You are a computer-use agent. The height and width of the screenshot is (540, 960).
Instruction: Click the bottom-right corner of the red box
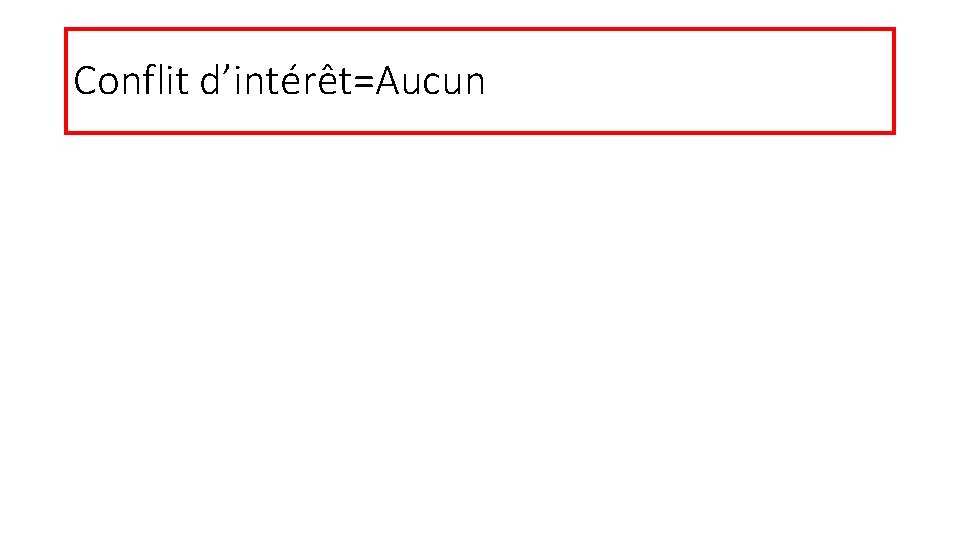pos(893,132)
